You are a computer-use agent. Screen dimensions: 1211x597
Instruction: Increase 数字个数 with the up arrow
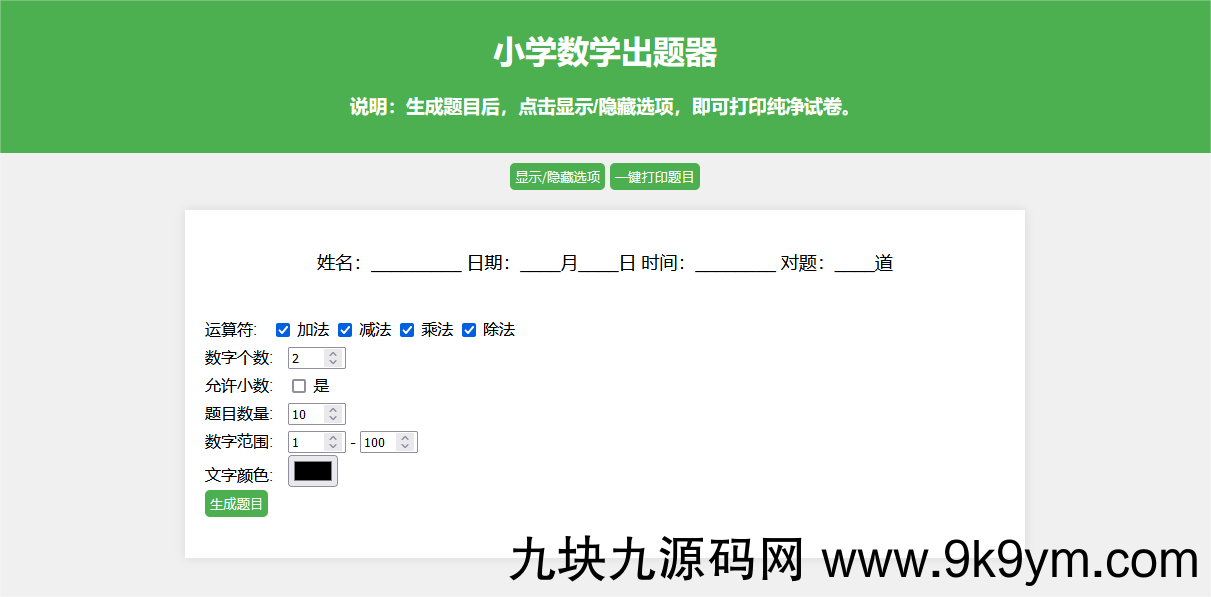(x=333, y=354)
